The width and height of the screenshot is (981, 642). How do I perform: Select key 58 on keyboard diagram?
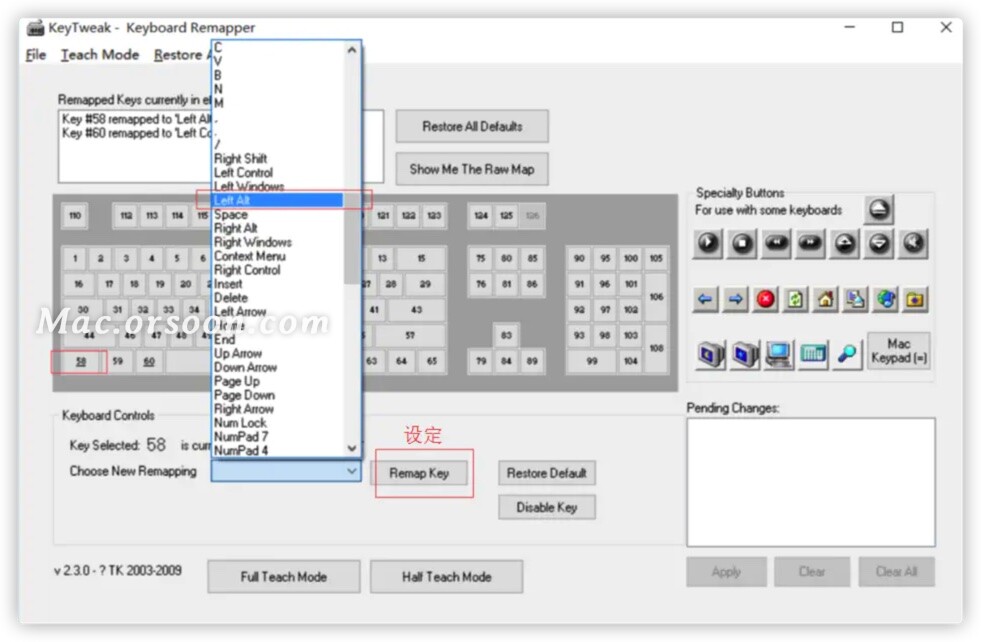81,362
